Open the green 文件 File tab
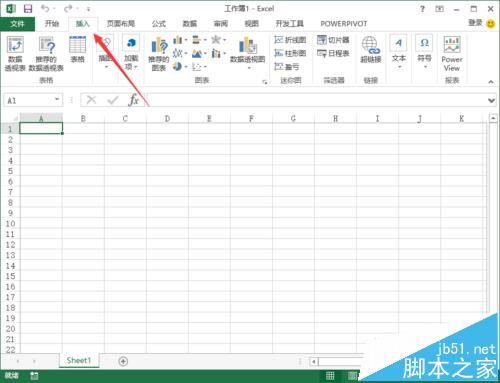This screenshot has height=383, width=500. 17,24
